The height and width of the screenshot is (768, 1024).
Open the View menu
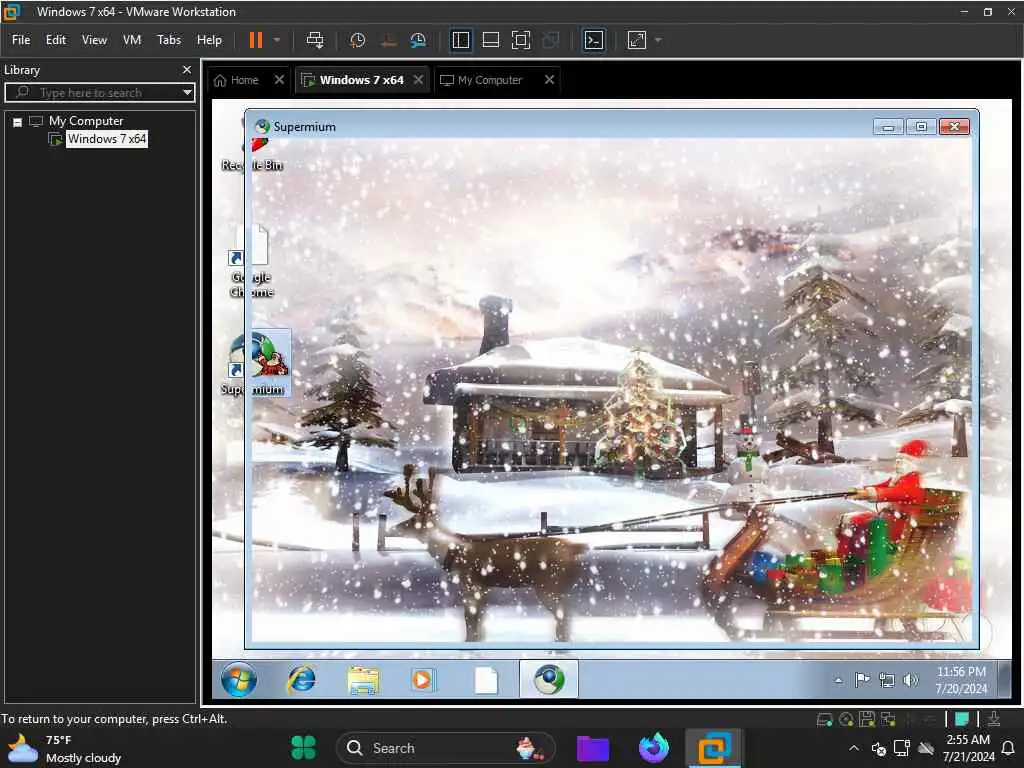click(94, 40)
